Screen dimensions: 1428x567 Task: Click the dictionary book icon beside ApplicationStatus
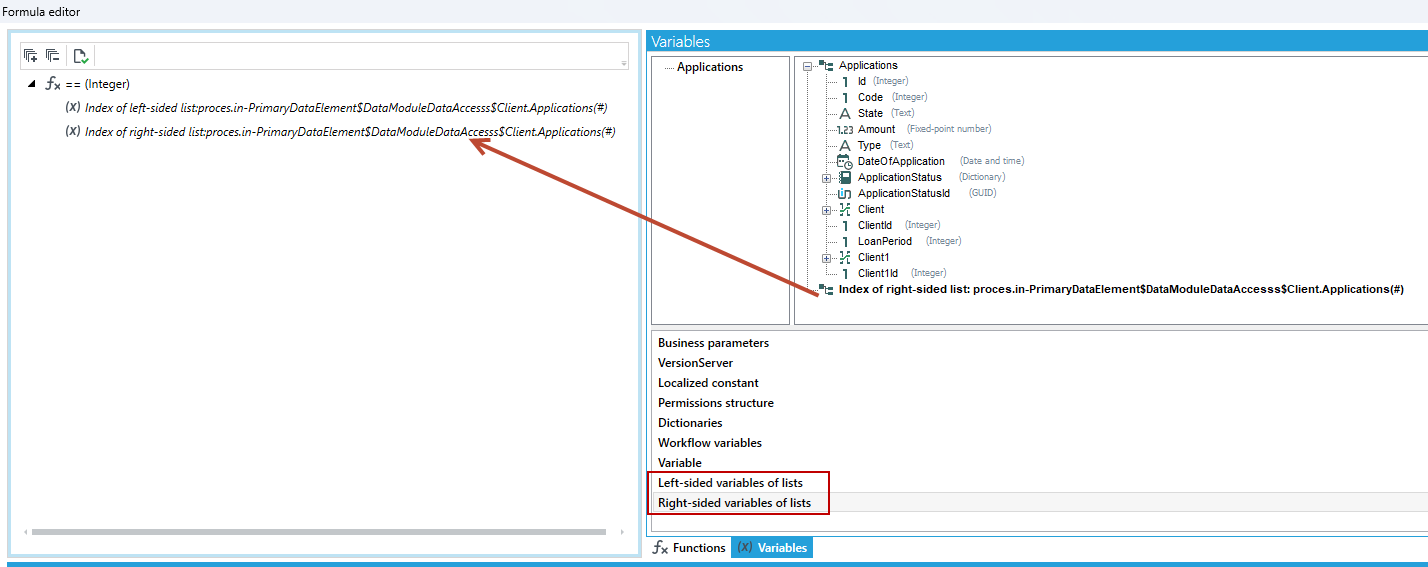coord(845,177)
